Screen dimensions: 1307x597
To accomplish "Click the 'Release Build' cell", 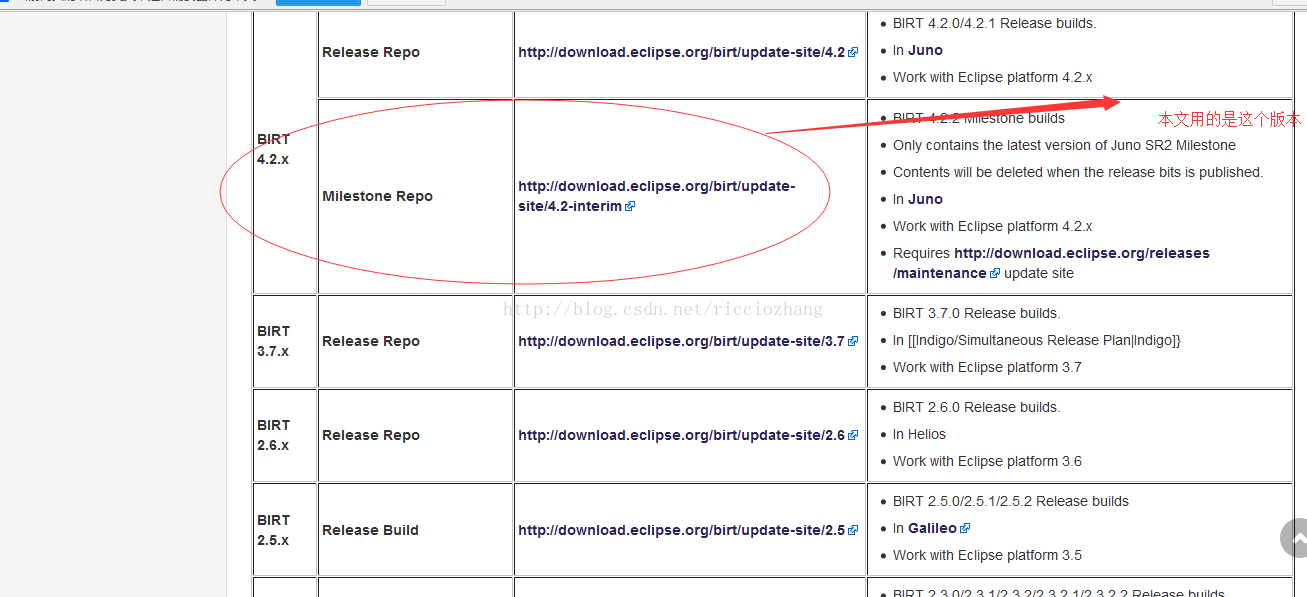I will (x=415, y=530).
